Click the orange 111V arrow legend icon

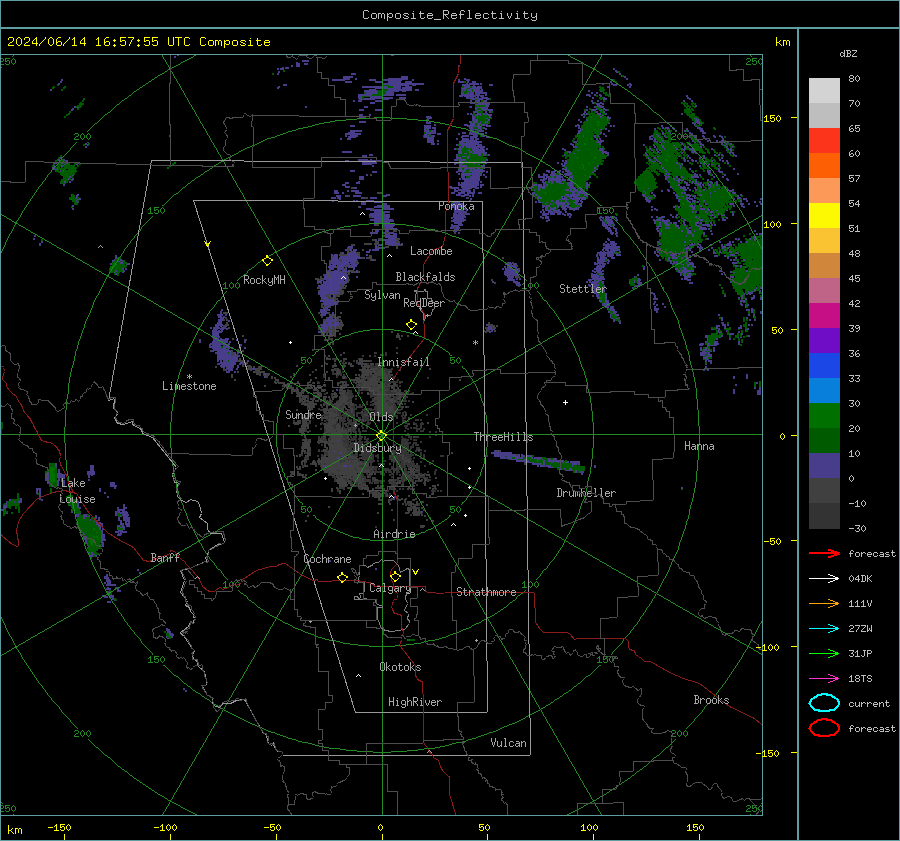tap(824, 603)
